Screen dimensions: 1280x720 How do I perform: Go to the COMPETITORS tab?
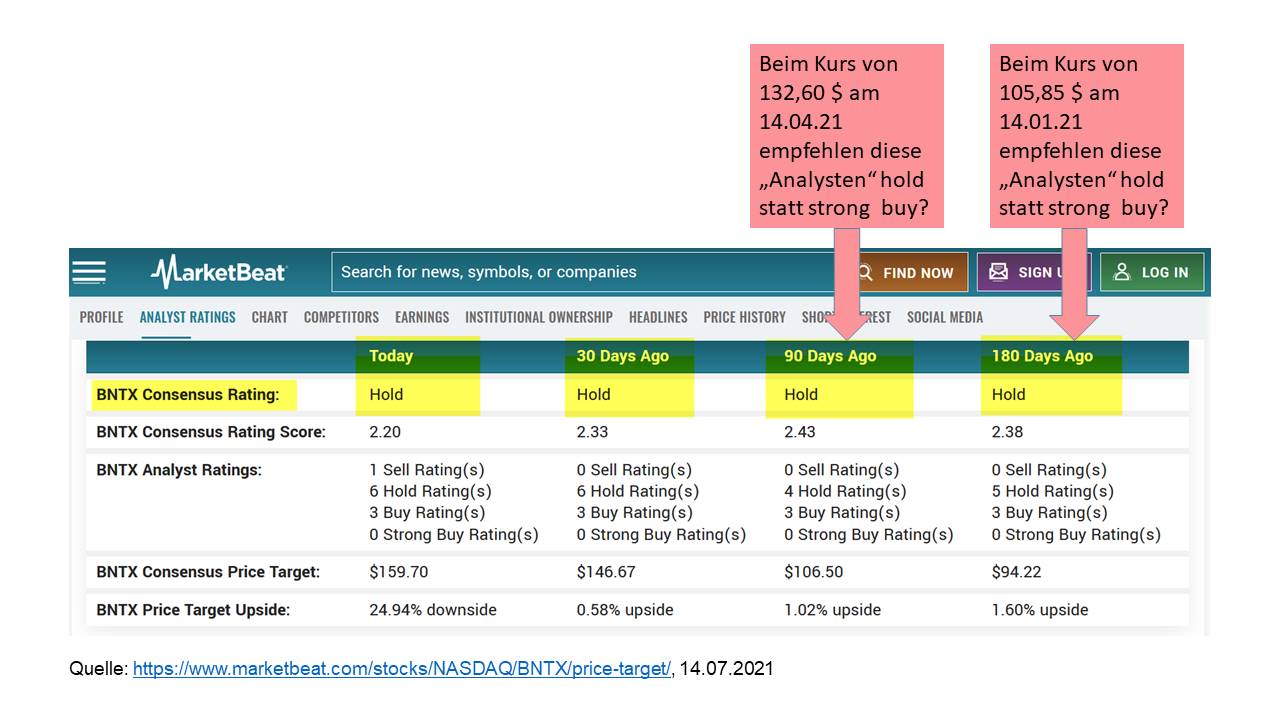coord(341,317)
